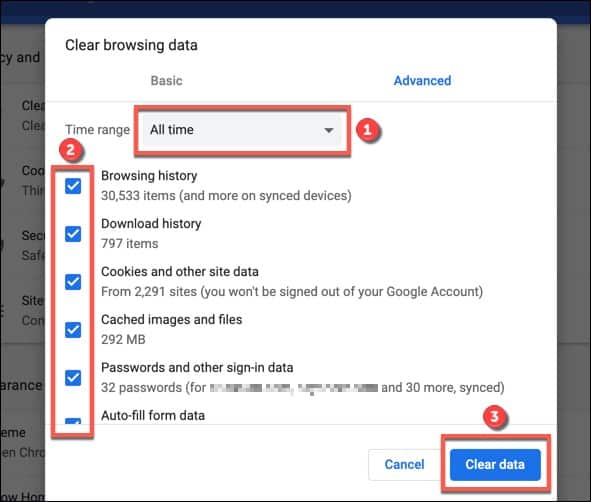The height and width of the screenshot is (502, 591).
Task: Click the red number 1 annotation marker
Action: pos(367,130)
